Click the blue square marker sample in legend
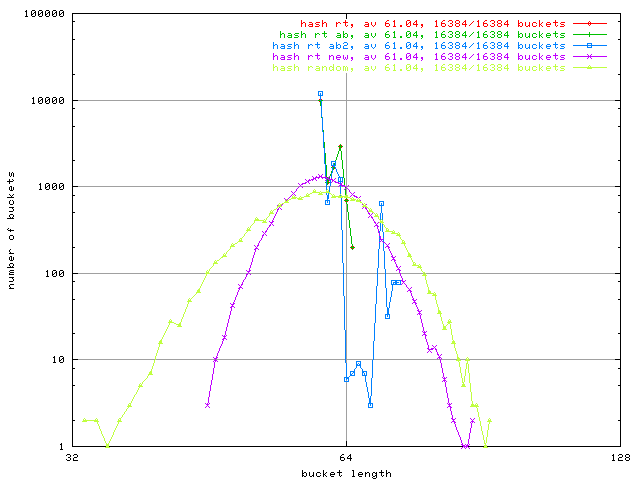The width and height of the screenshot is (640, 480). (589, 46)
